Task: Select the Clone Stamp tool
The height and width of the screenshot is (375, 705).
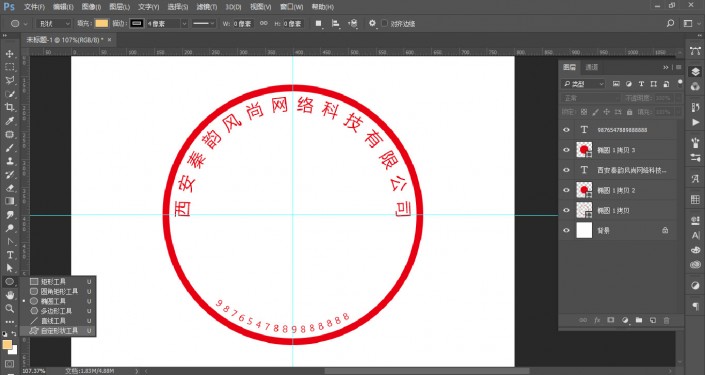Action: point(9,161)
